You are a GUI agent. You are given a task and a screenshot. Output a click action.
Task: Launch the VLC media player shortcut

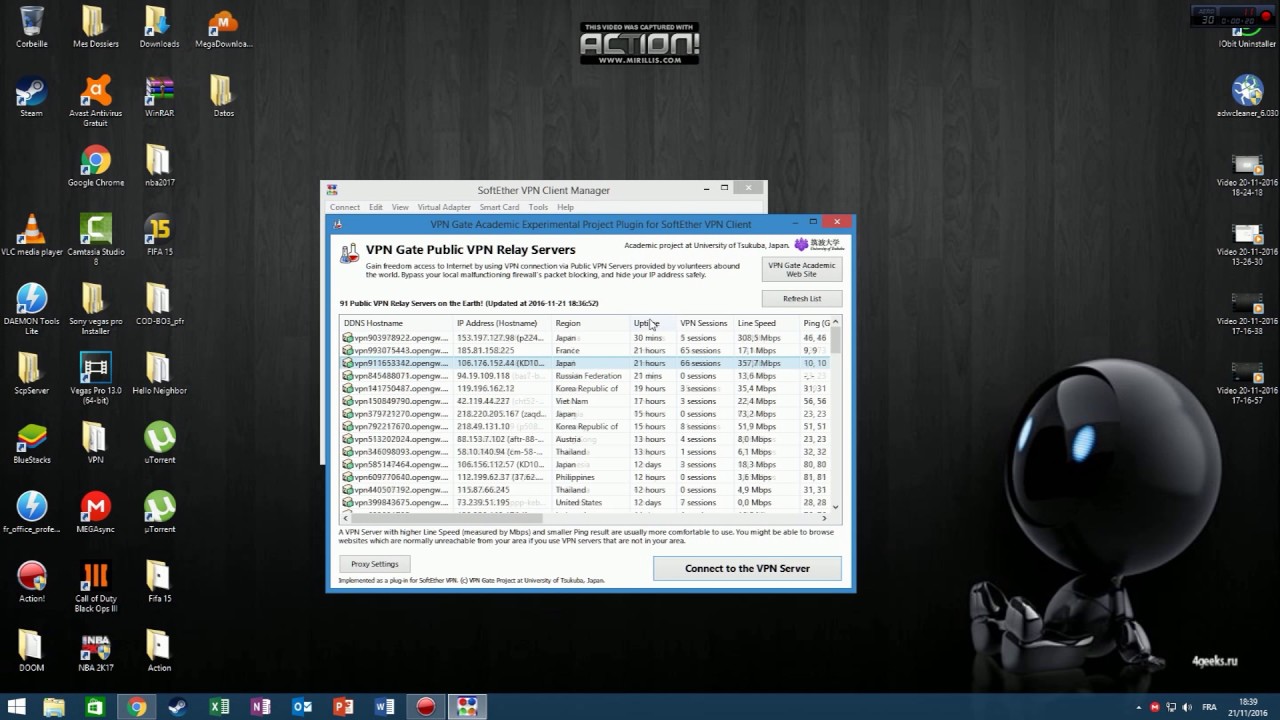tap(31, 235)
